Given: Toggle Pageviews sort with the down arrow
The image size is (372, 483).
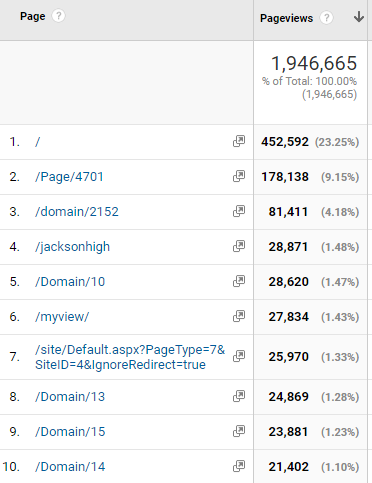Looking at the screenshot, I should [359, 16].
